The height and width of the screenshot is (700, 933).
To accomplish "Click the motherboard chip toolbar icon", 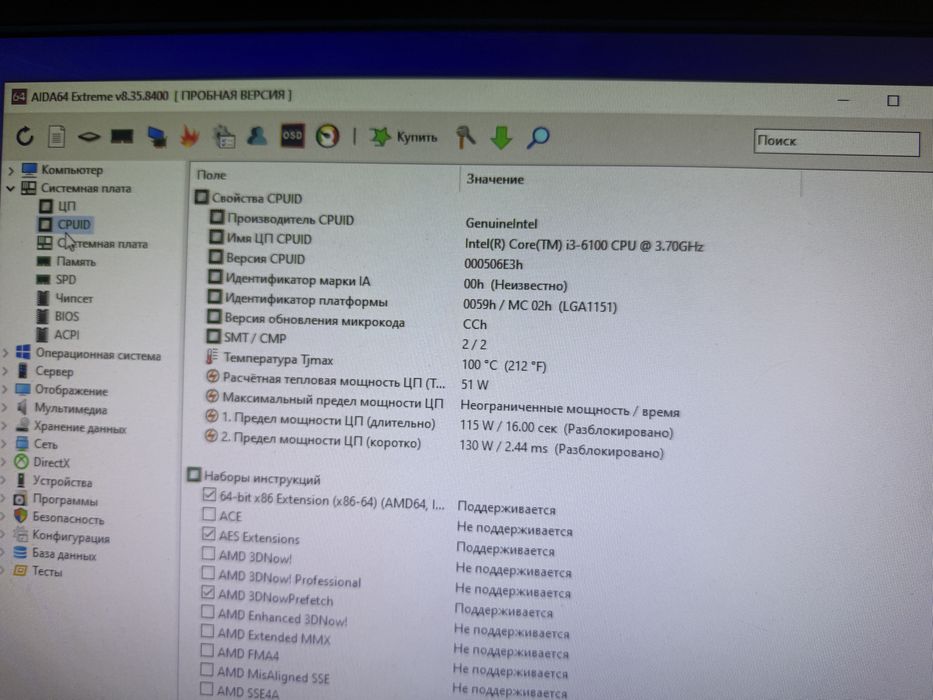I will (89, 137).
